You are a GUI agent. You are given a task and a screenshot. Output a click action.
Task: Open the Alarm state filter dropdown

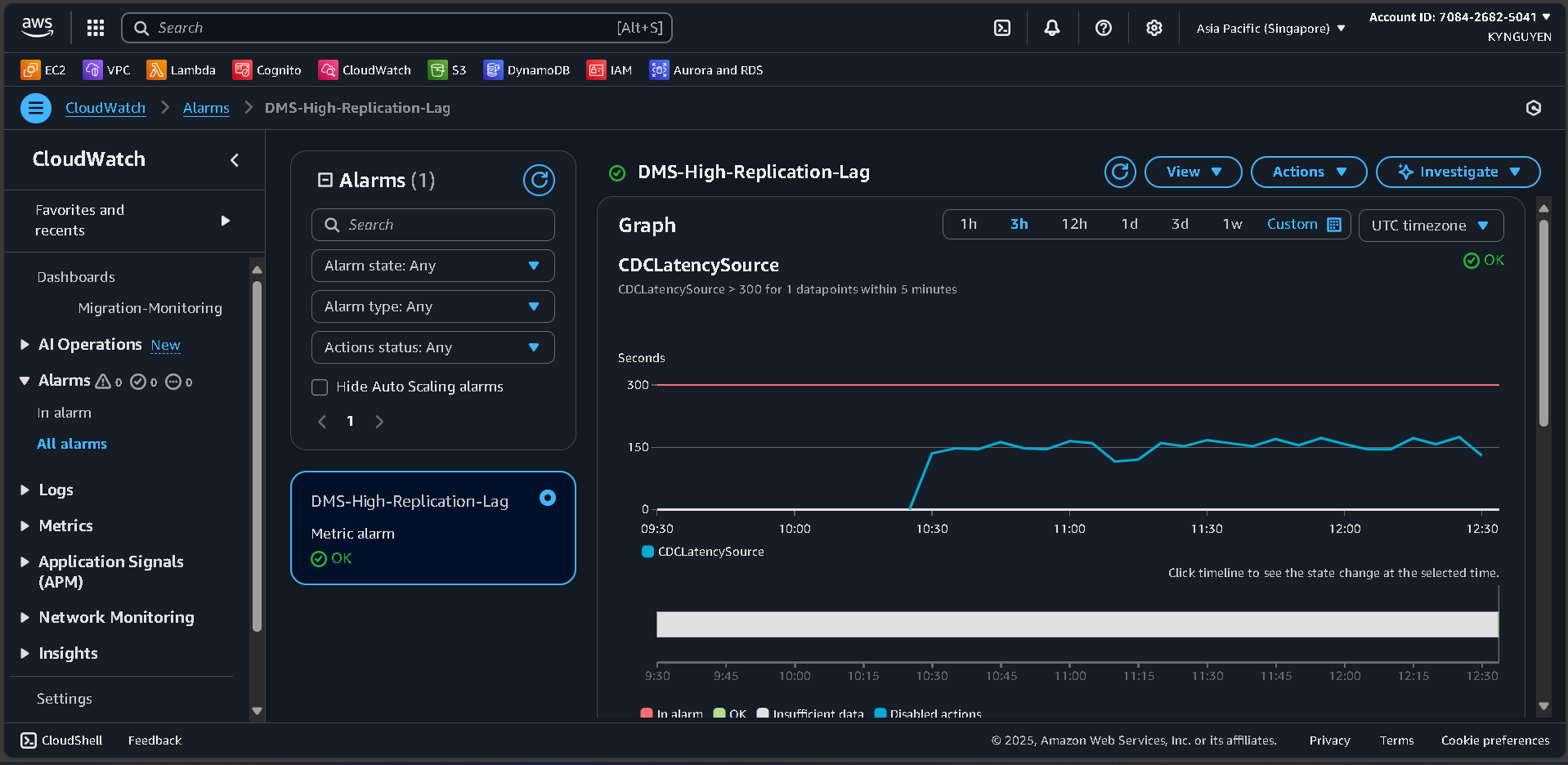(432, 265)
